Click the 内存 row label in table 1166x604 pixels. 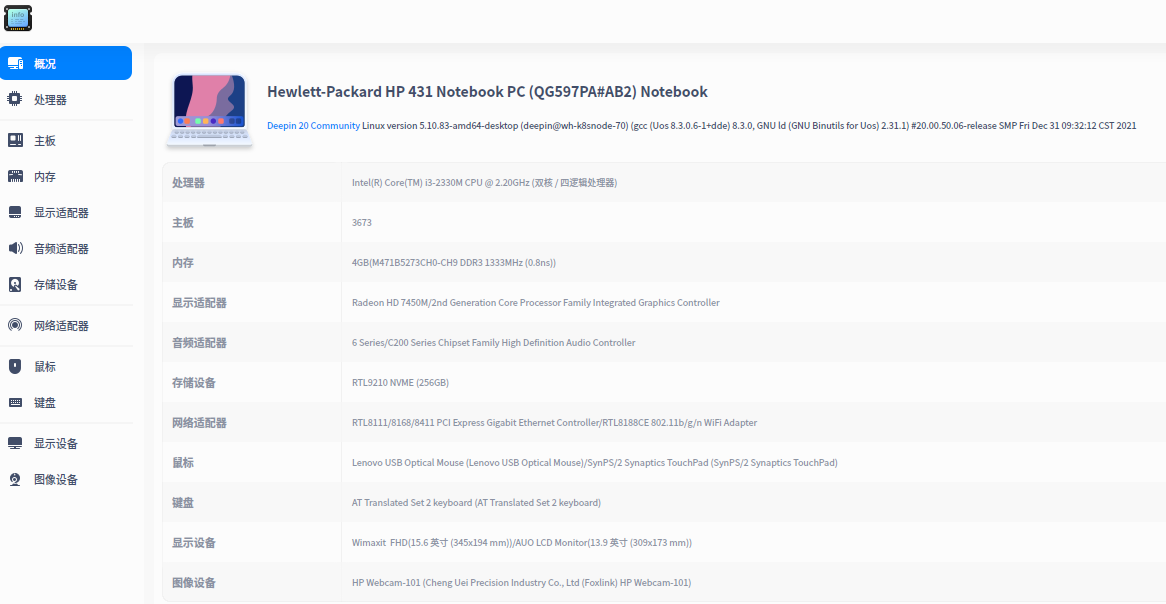click(x=183, y=263)
